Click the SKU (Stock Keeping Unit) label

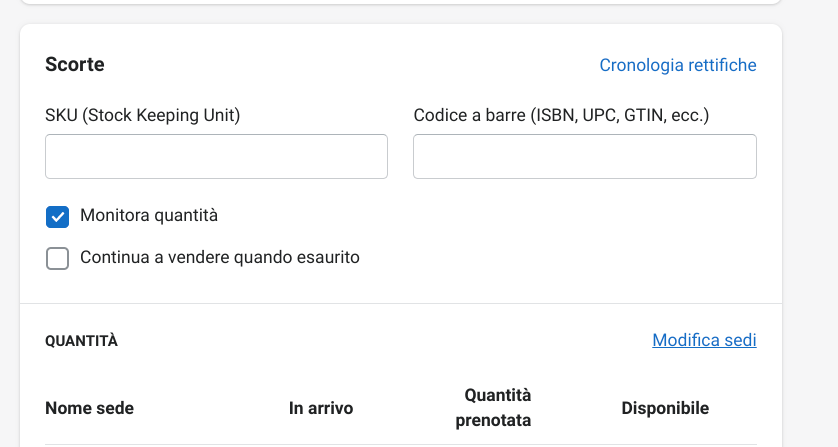pyautogui.click(x=143, y=115)
